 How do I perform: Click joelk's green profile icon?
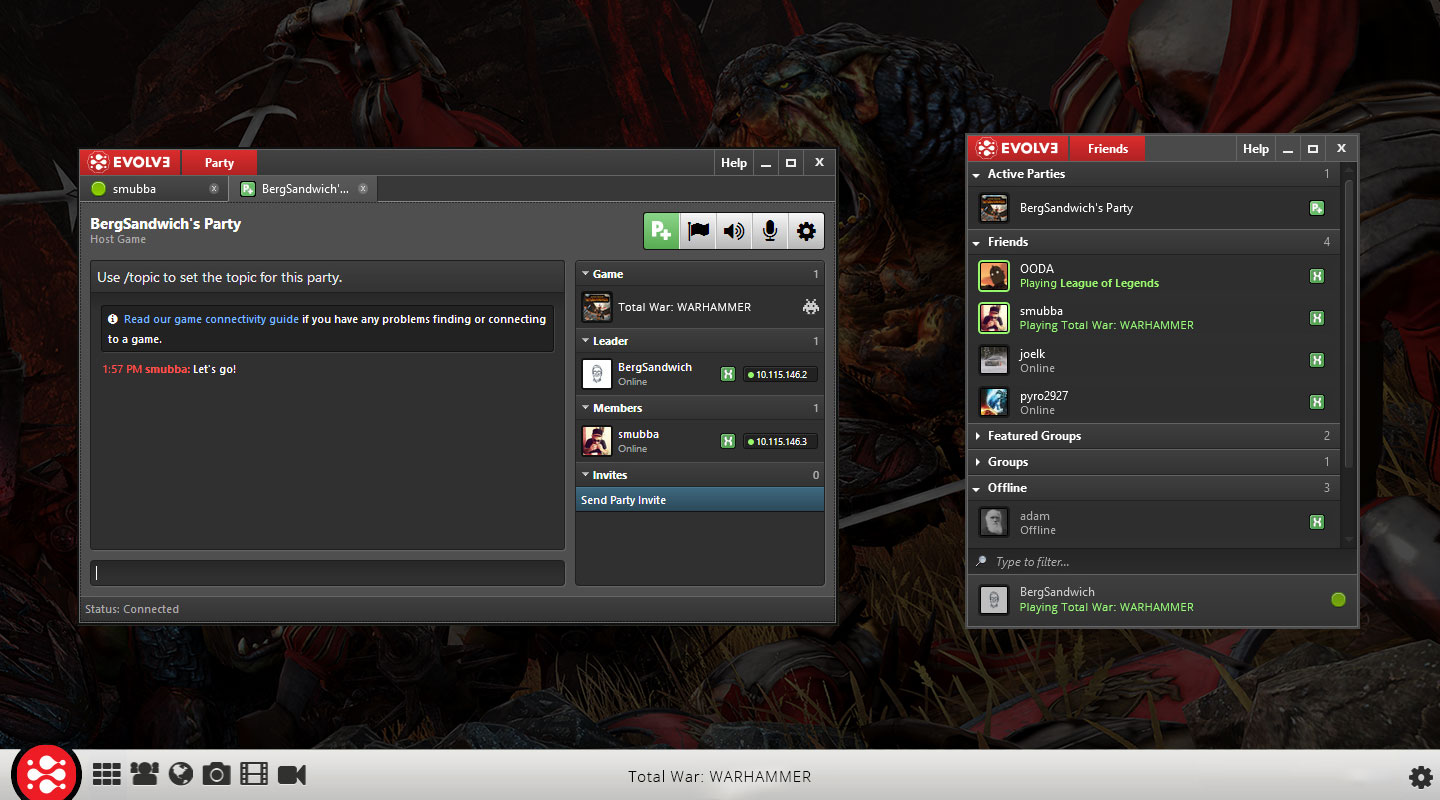click(x=1317, y=360)
